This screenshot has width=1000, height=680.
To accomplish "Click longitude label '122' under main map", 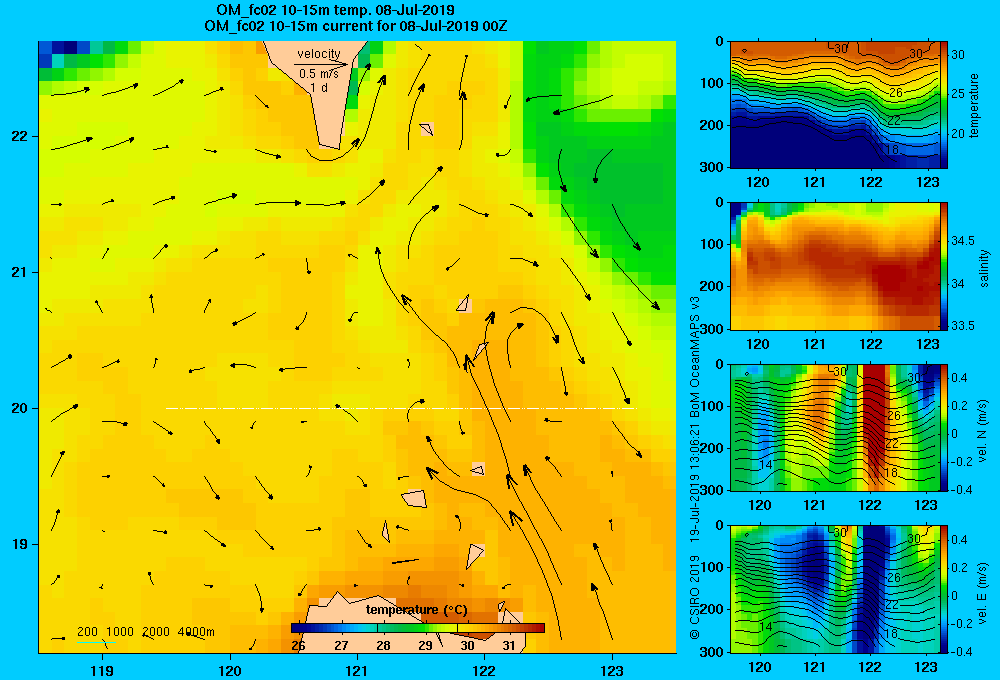I will 484,670.
